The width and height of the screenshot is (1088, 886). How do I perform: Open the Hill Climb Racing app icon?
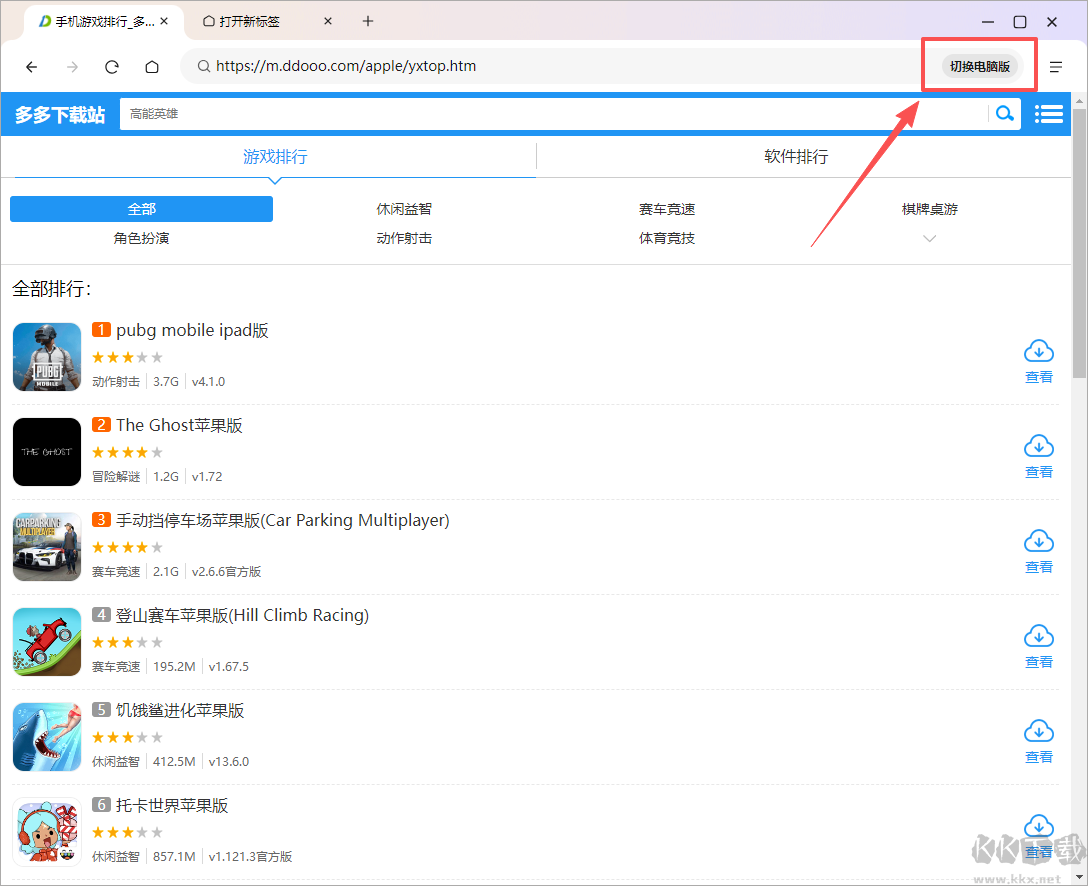[x=47, y=642]
